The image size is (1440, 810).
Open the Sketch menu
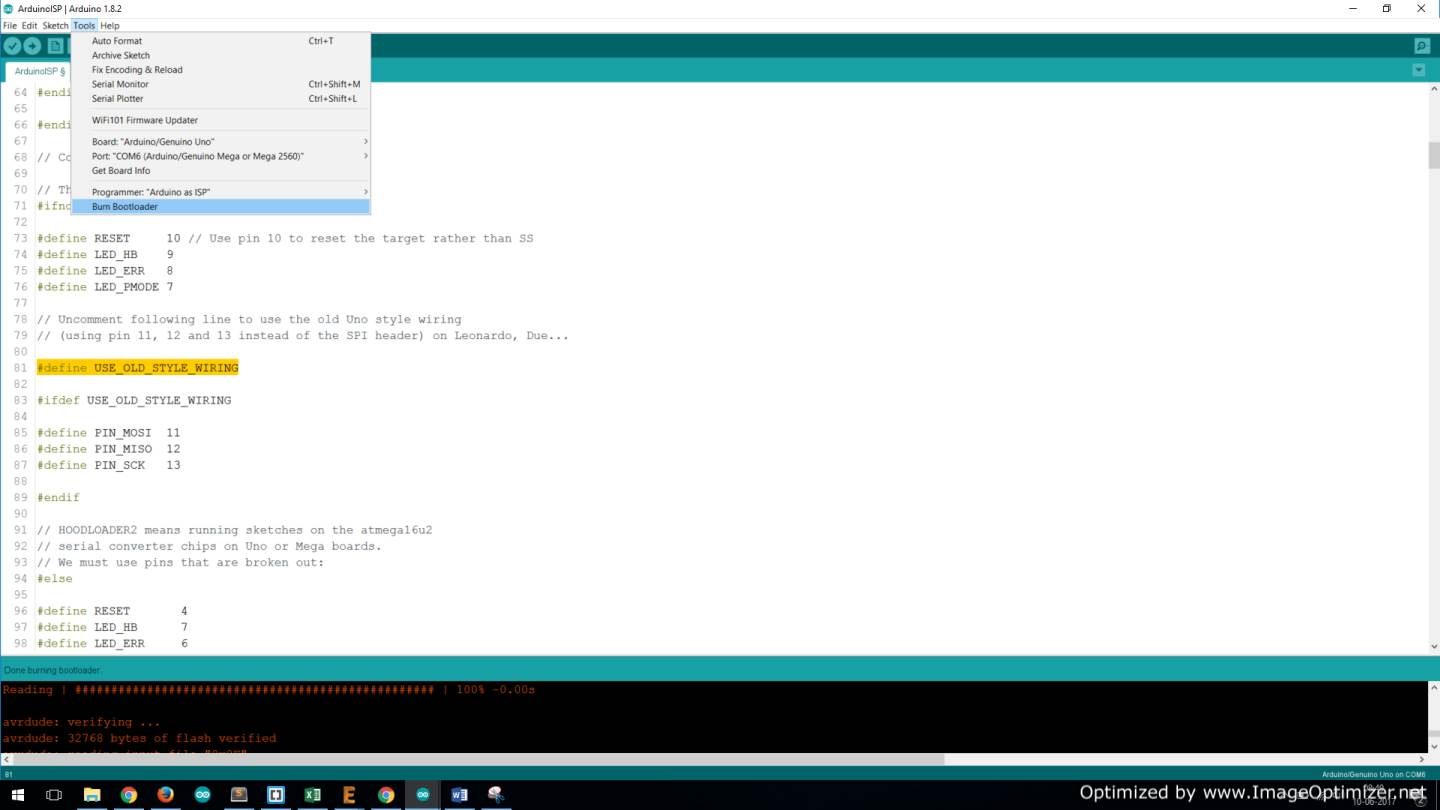55,25
